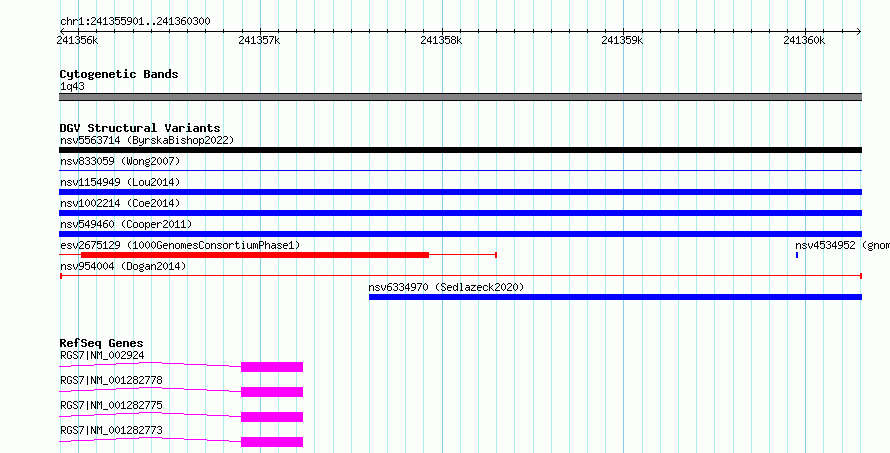Click the nsv1154949 (Lou2014) label

pos(120,182)
